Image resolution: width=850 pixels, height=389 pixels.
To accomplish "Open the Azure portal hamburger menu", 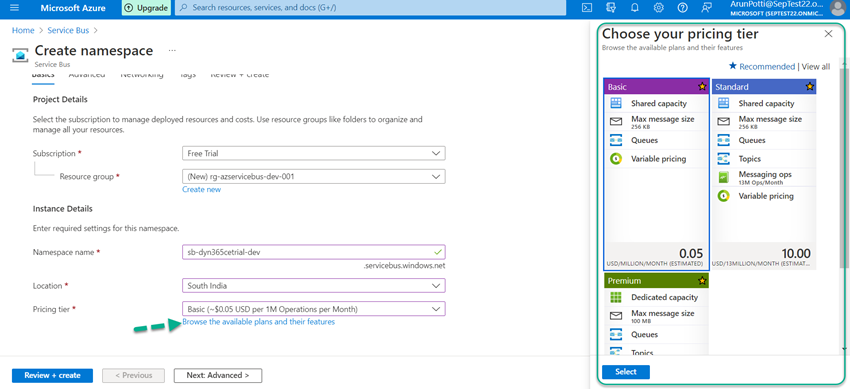I will [15, 8].
